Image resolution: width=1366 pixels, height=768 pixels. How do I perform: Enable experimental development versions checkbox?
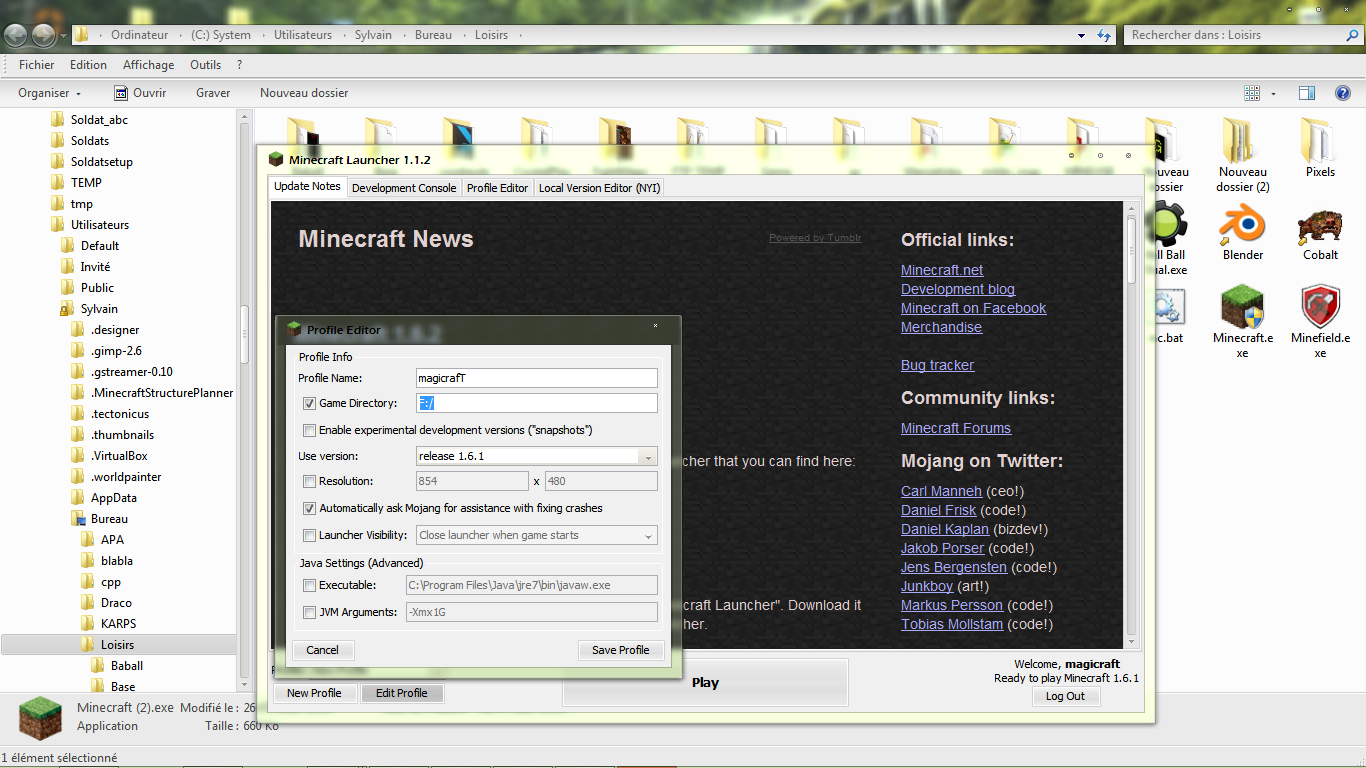pos(309,431)
